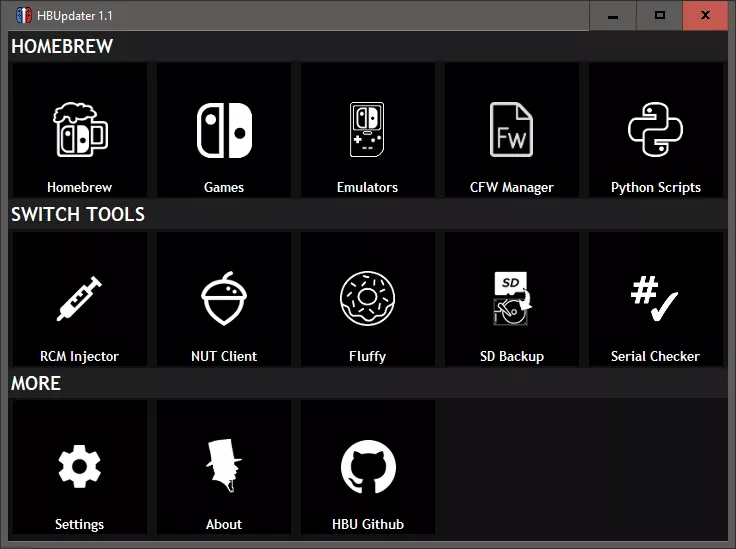Click the Games Switch console icon
Image resolution: width=736 pixels, height=549 pixels.
[x=224, y=130]
